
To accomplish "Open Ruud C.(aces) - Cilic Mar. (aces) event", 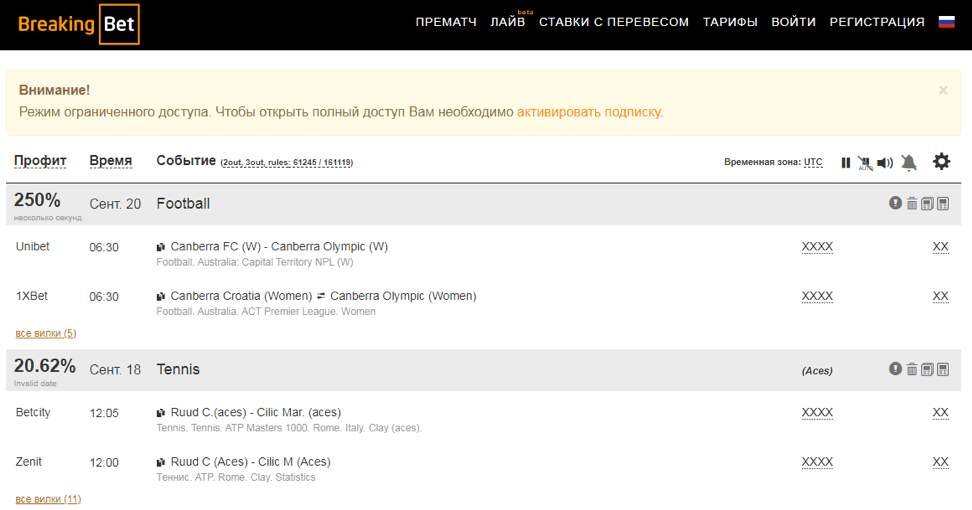I will point(255,412).
